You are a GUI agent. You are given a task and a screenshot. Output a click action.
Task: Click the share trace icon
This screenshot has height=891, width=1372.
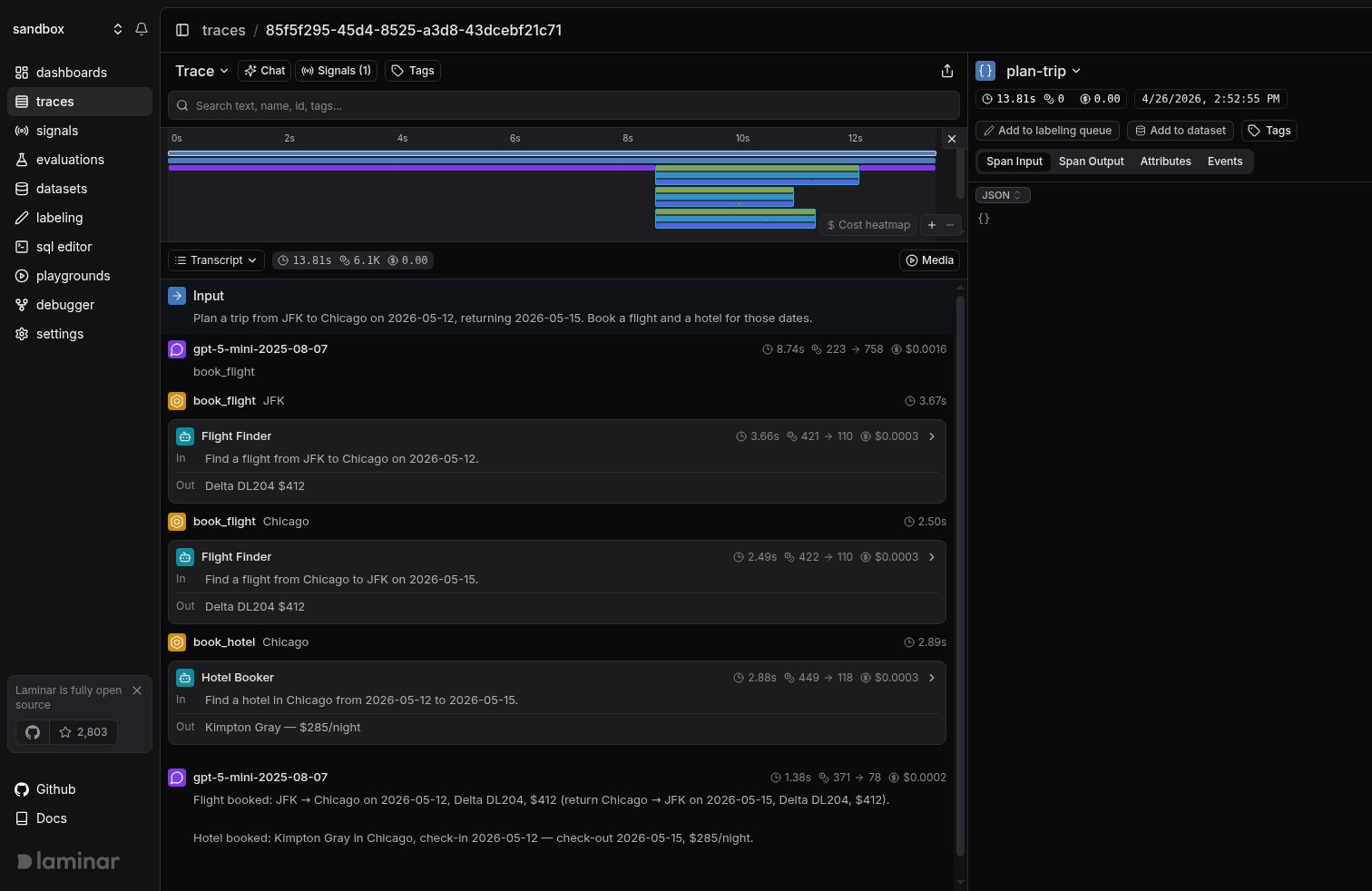tap(947, 71)
